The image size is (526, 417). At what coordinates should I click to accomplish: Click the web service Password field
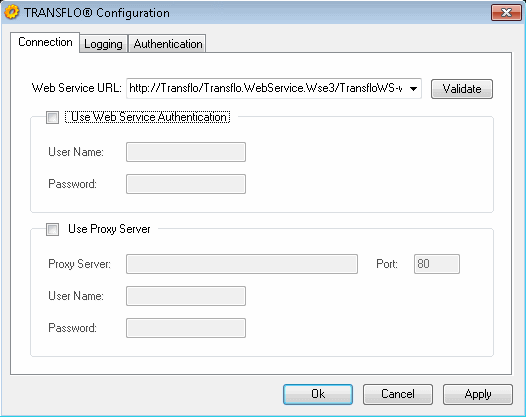point(186,184)
